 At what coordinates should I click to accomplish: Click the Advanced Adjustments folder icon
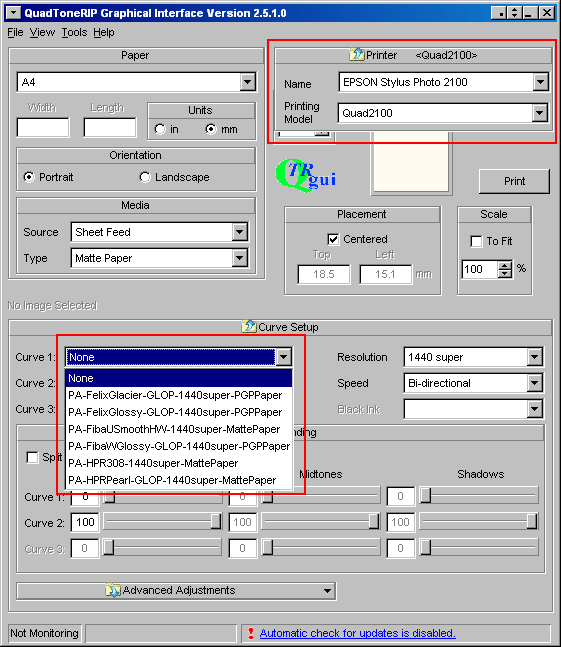coord(113,590)
